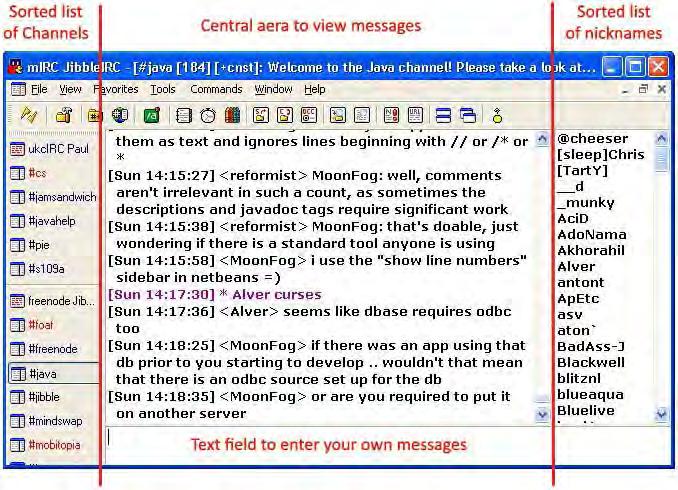Viewport: 678px width, 490px height.
Task: Select nickname blueaqua in the list
Action: [590, 394]
